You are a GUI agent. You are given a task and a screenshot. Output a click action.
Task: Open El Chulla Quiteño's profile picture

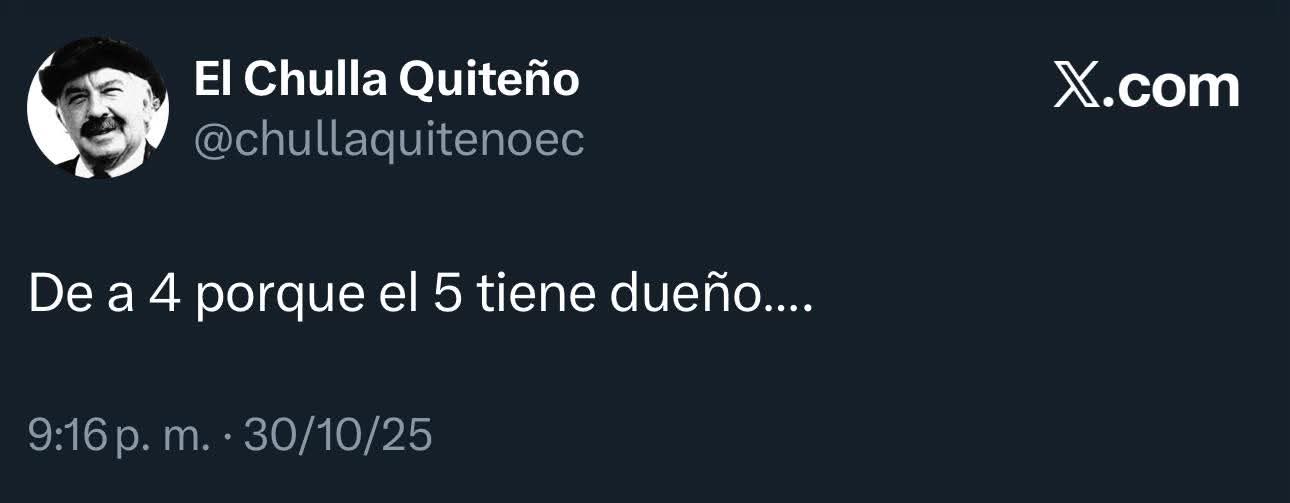pyautogui.click(x=97, y=109)
